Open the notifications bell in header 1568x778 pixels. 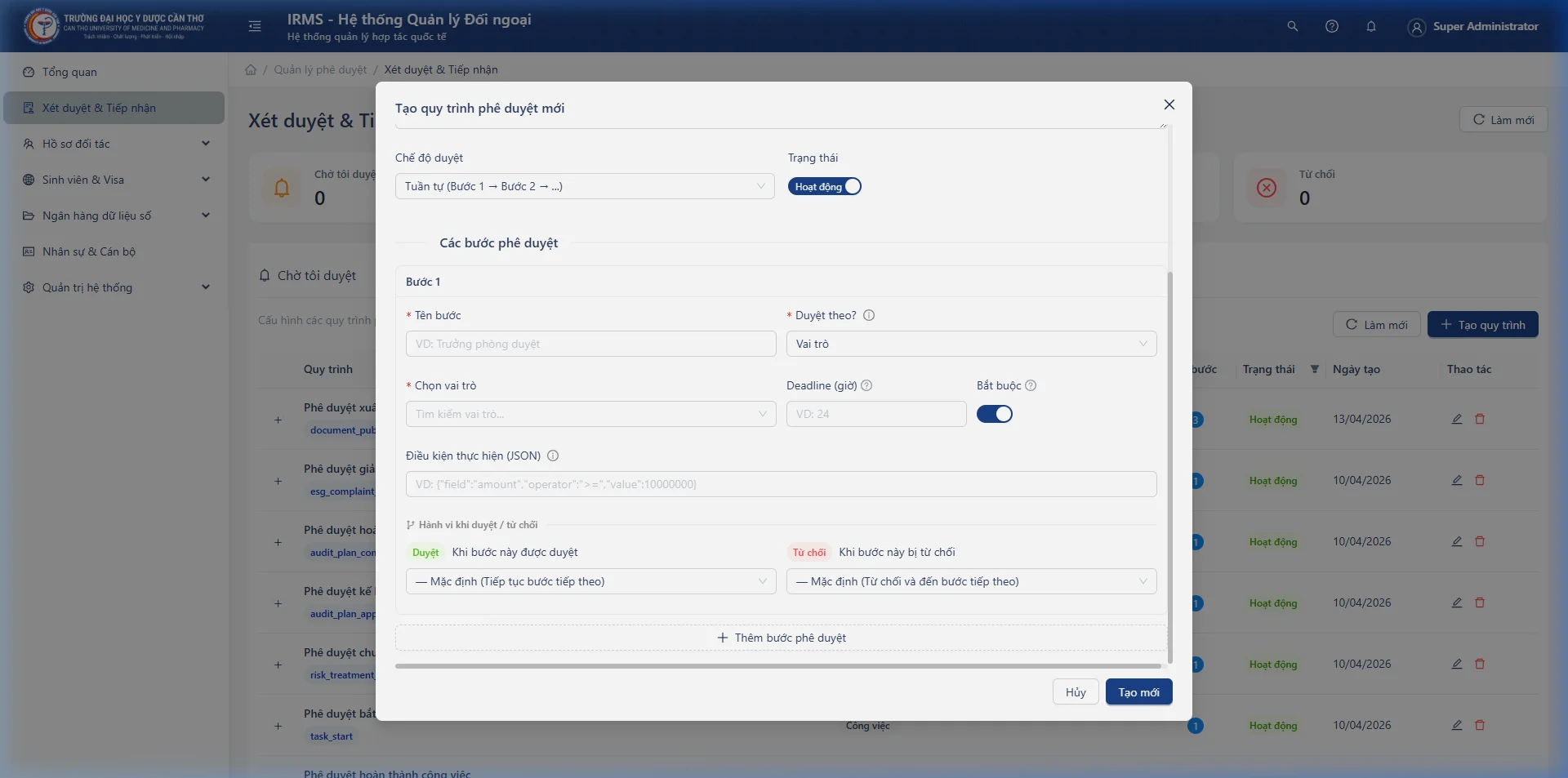1371,26
